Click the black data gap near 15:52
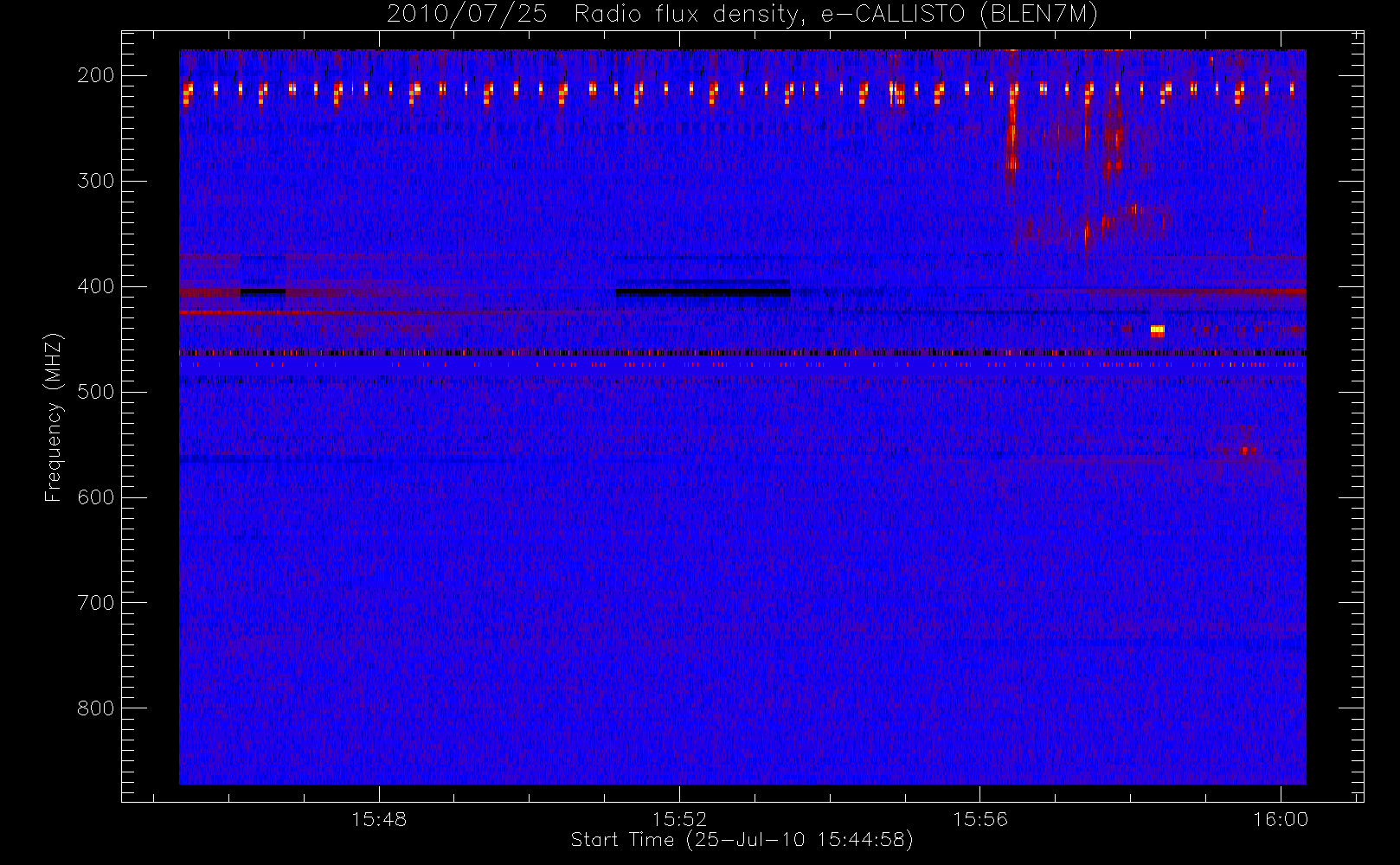The image size is (1400, 865). pyautogui.click(x=703, y=292)
